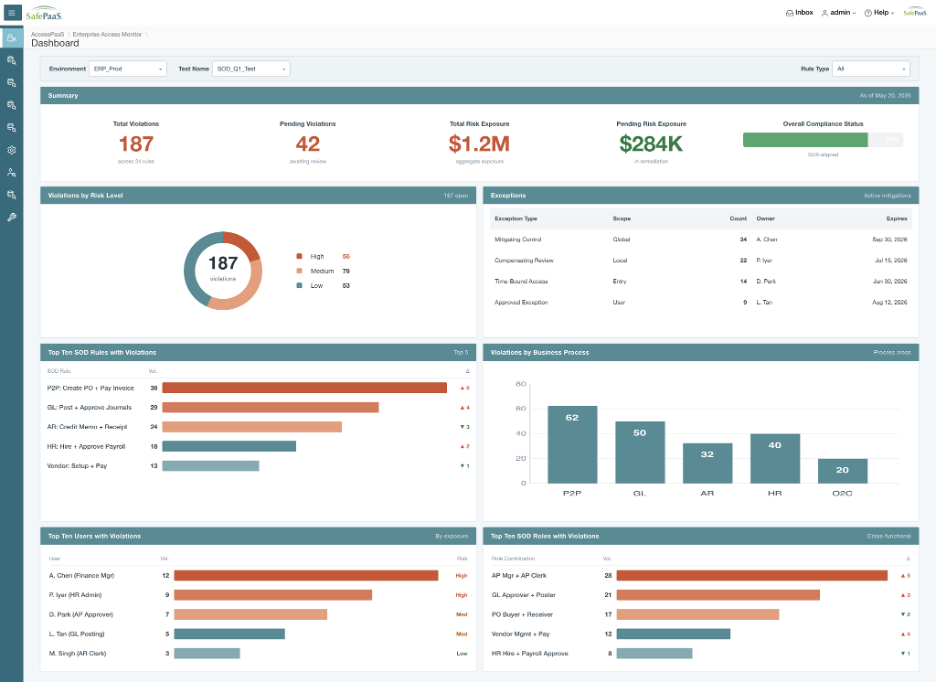The height and width of the screenshot is (682, 936).
Task: Click the Vendor: Setup + Pay rule
Action: 77,466
